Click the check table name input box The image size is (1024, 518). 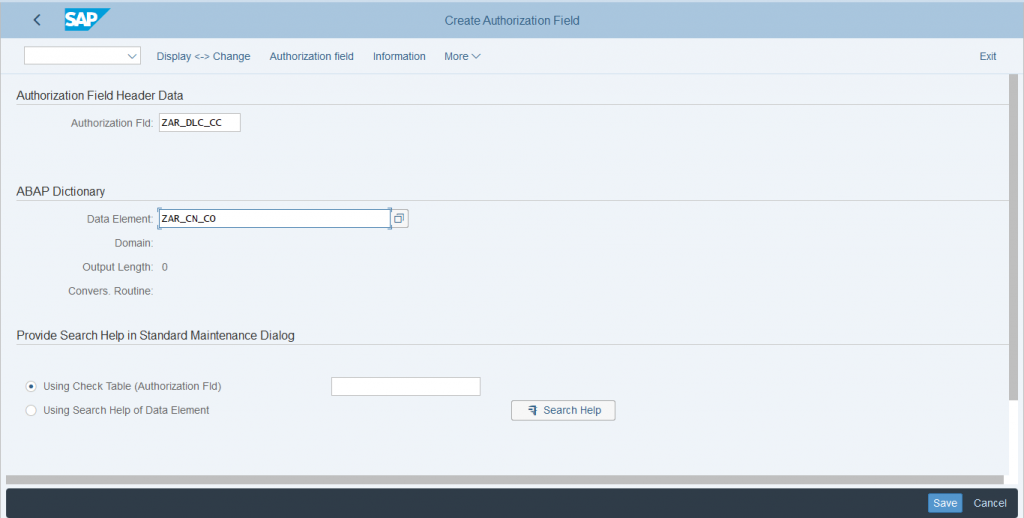pyautogui.click(x=406, y=387)
